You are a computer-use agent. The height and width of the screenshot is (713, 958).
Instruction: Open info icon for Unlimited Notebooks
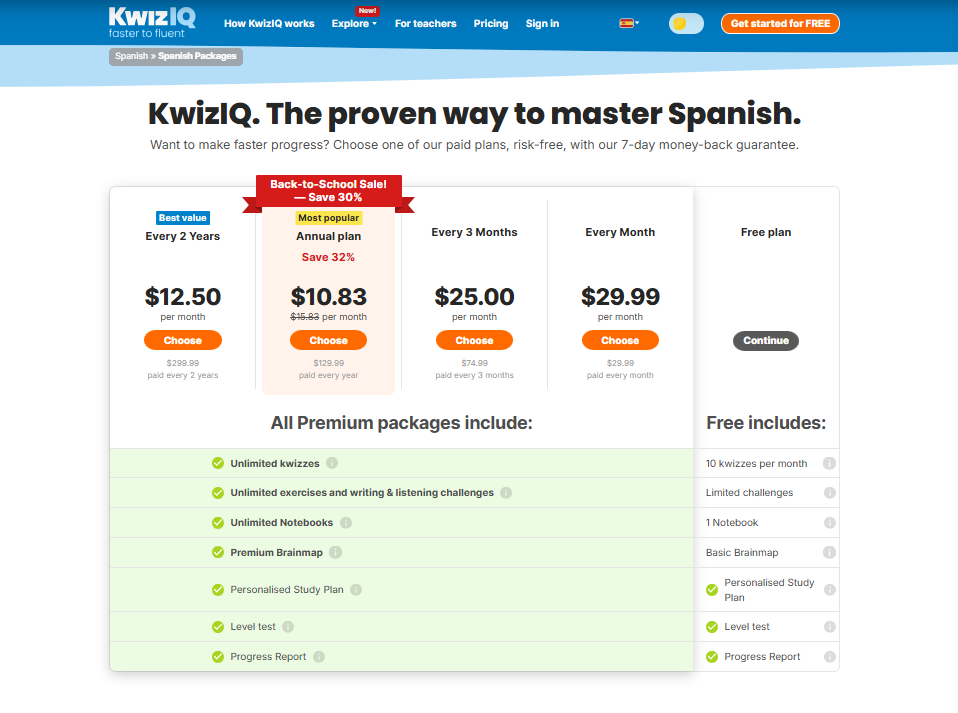pos(346,522)
